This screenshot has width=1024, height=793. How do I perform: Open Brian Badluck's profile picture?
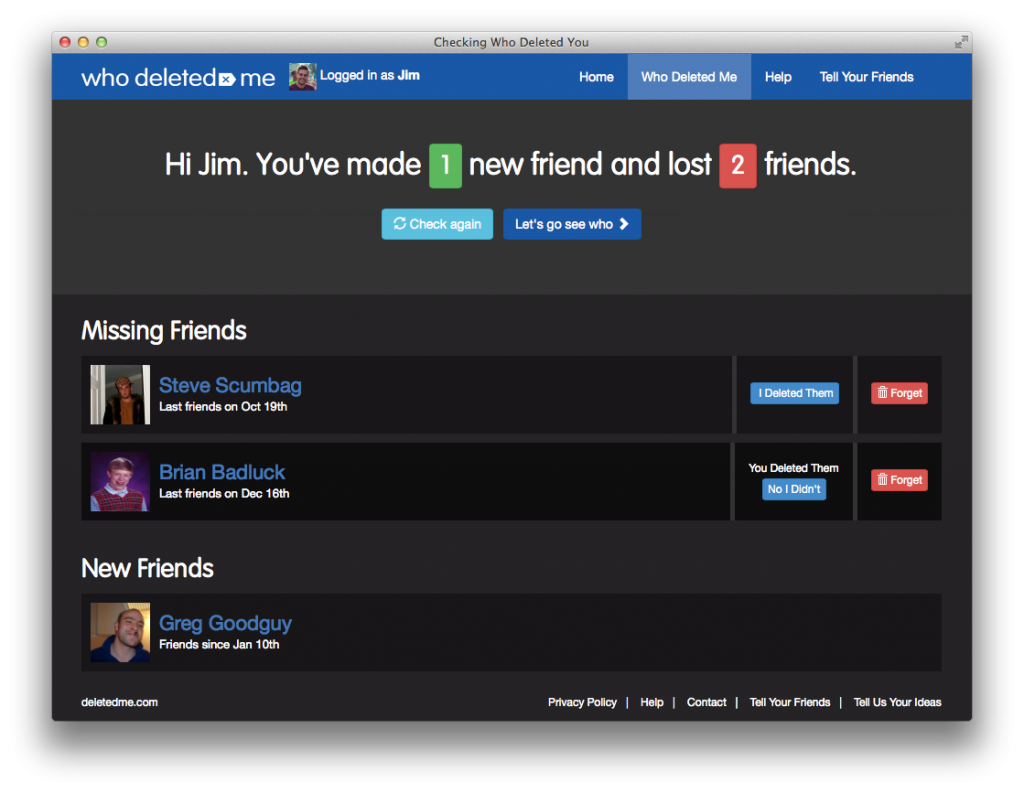coord(120,481)
